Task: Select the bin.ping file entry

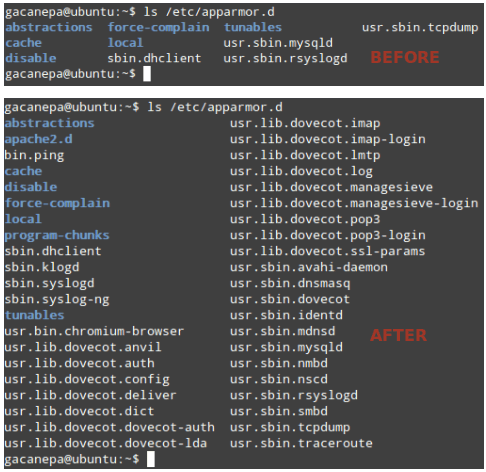Action: point(34,156)
